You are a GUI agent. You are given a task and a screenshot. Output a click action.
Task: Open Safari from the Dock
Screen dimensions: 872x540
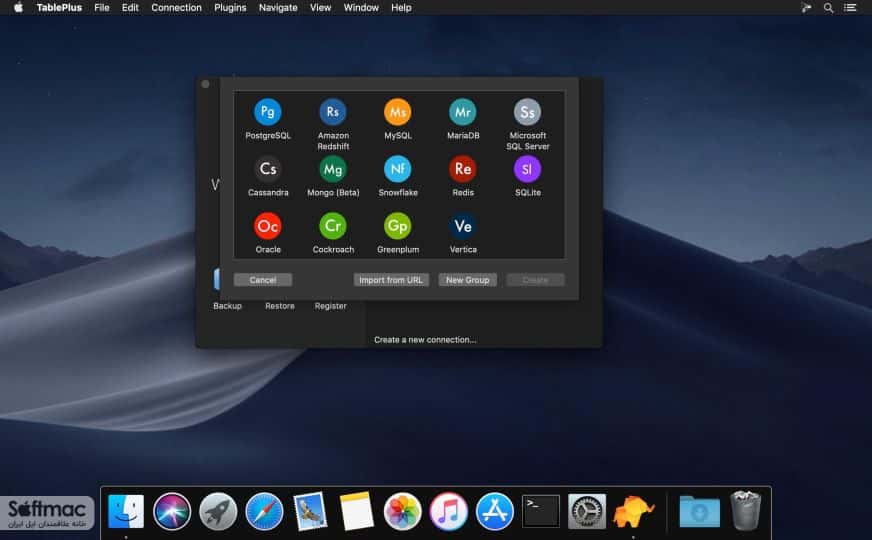[x=264, y=511]
